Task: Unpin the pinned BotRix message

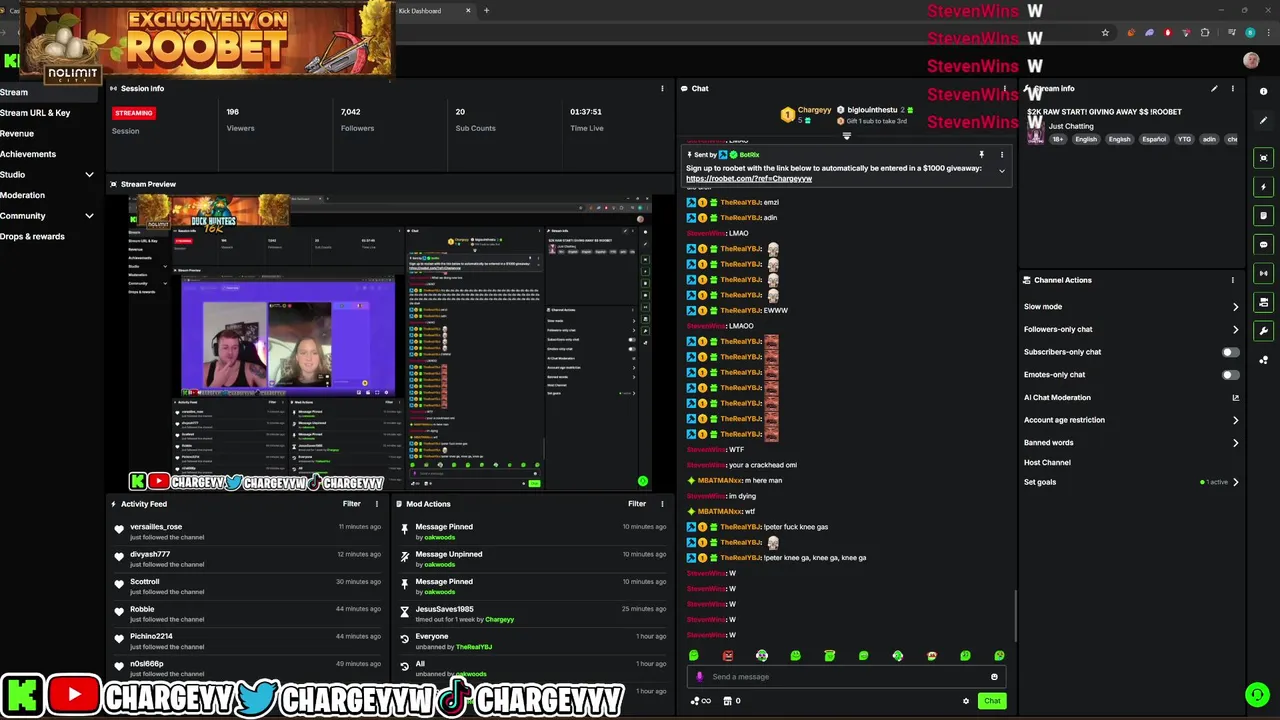Action: (x=981, y=155)
